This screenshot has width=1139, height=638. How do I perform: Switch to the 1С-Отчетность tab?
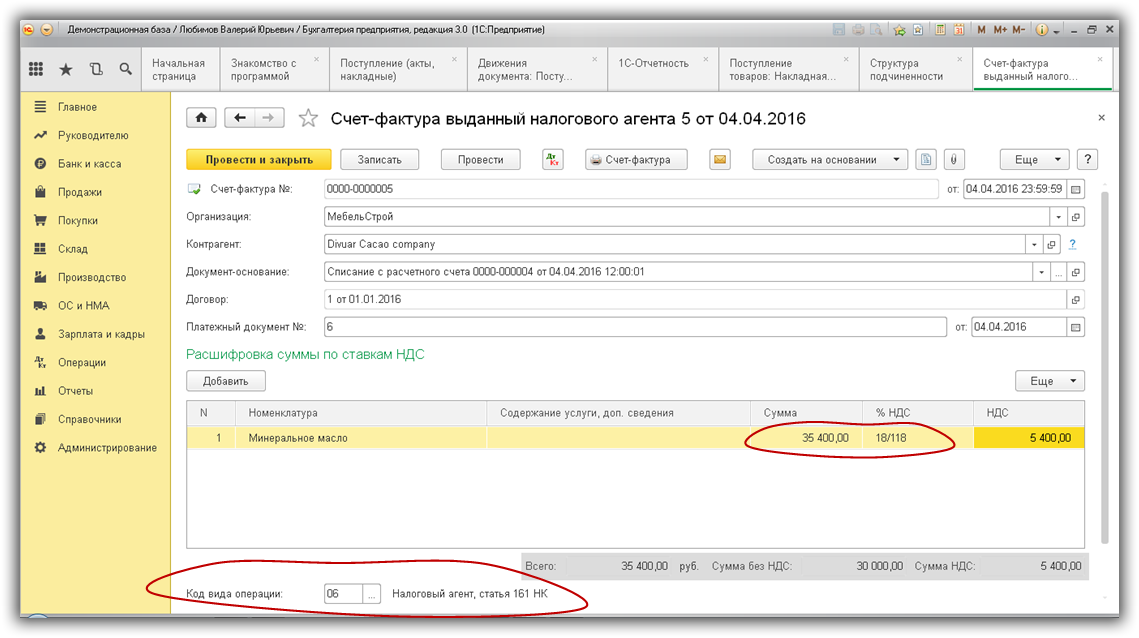(653, 63)
